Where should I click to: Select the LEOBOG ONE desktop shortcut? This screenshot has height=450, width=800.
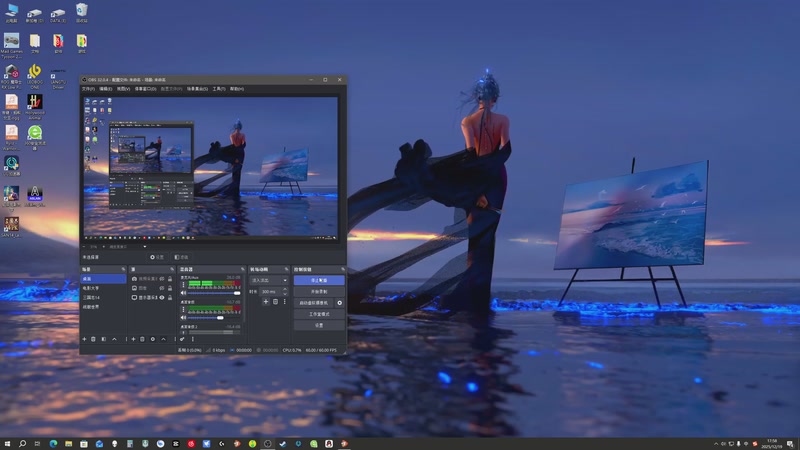[35, 77]
